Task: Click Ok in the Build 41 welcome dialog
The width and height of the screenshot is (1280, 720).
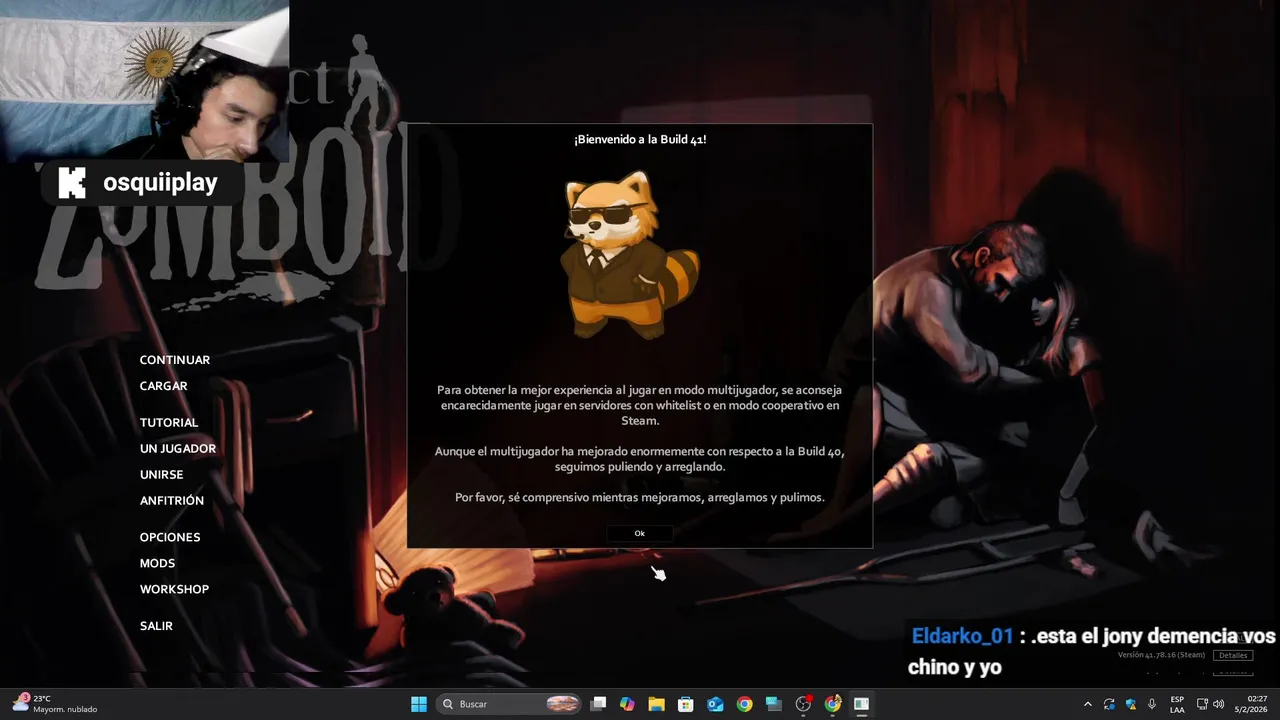Action: click(x=640, y=533)
